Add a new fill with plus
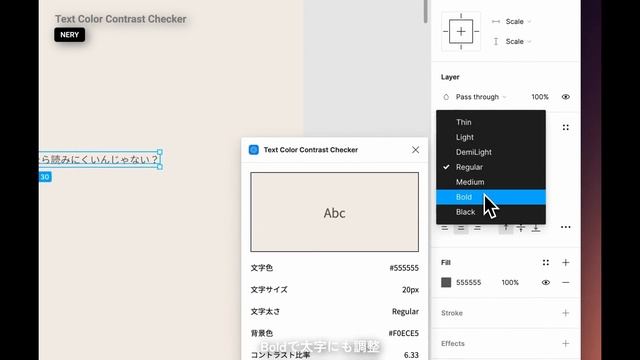 click(565, 262)
